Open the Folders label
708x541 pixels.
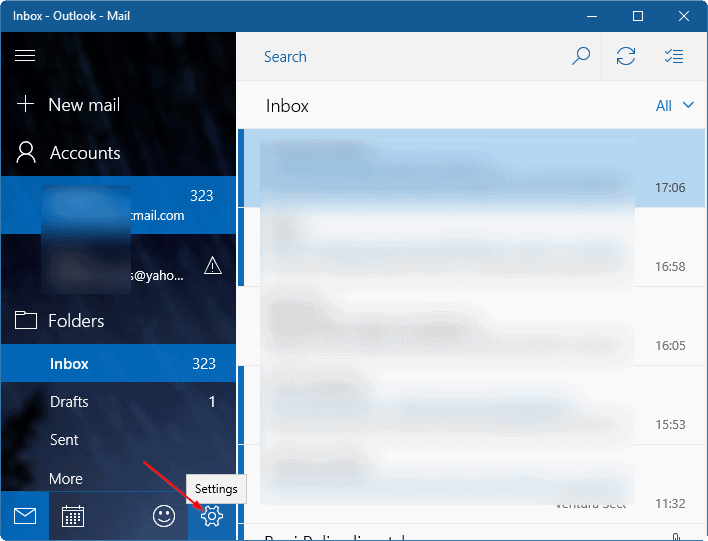(x=76, y=321)
